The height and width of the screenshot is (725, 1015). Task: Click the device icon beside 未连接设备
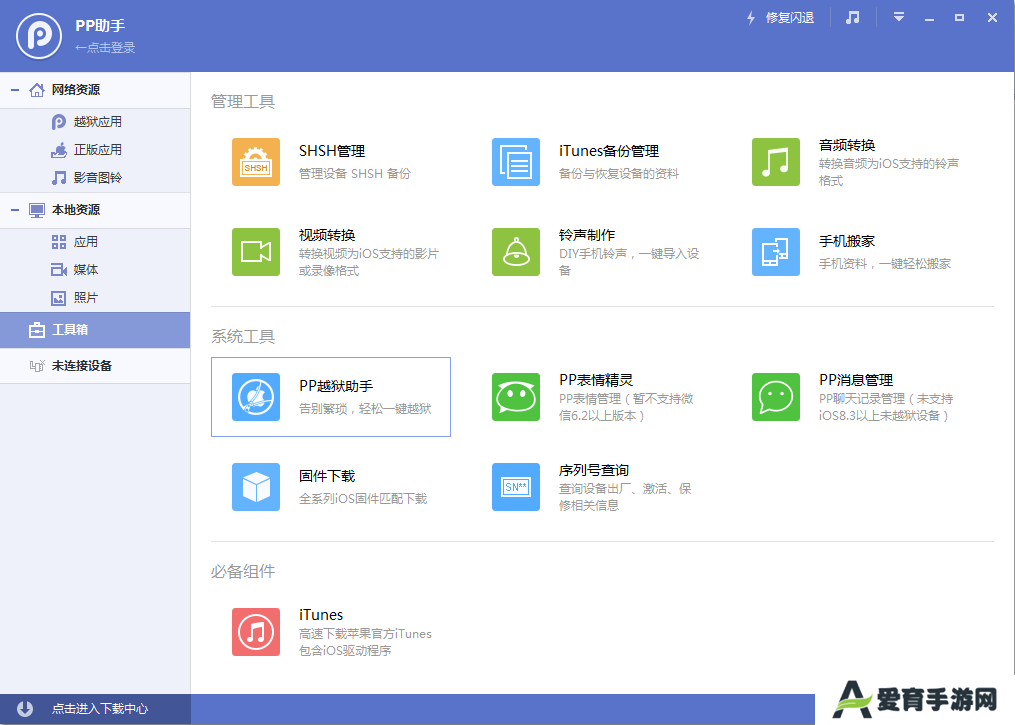pos(37,366)
